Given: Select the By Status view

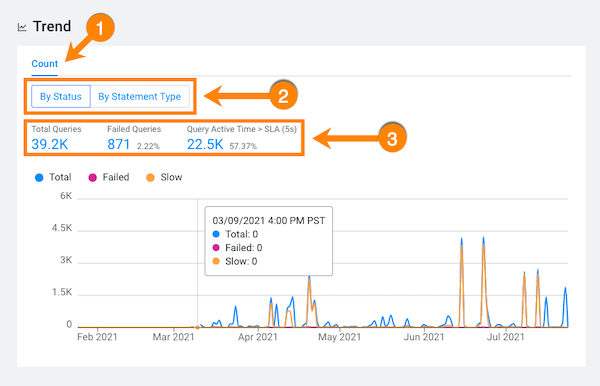Looking at the screenshot, I should pos(61,96).
